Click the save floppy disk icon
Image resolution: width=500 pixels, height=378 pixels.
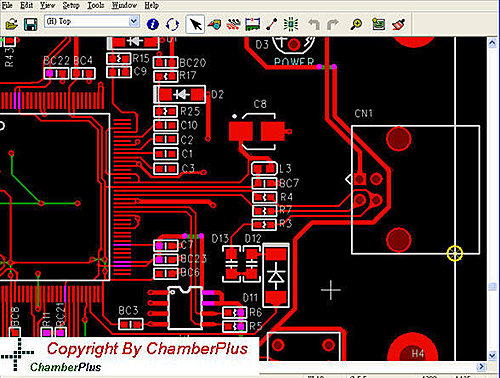pyautogui.click(x=30, y=24)
